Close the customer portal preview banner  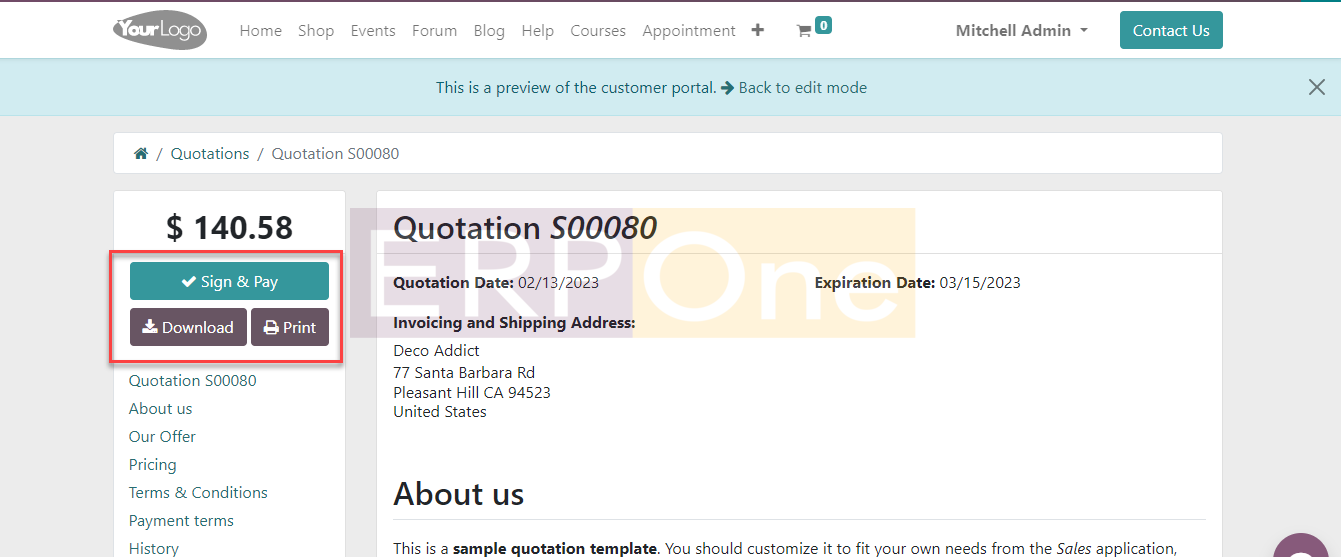point(1316,87)
